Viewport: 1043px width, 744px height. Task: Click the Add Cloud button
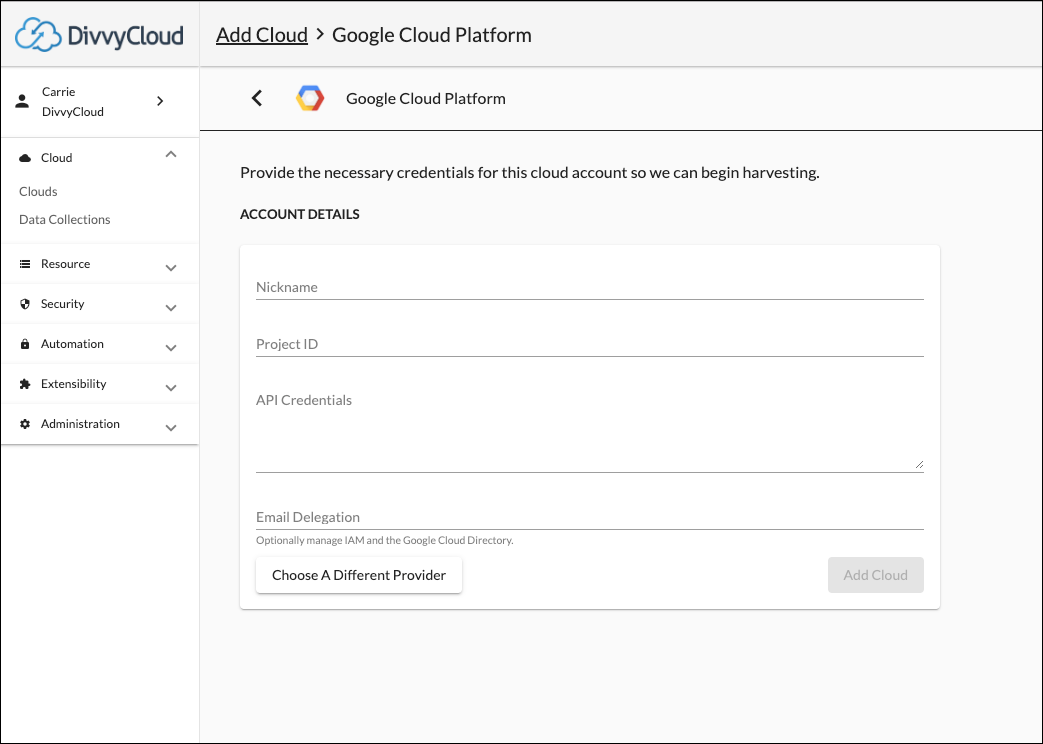(875, 575)
